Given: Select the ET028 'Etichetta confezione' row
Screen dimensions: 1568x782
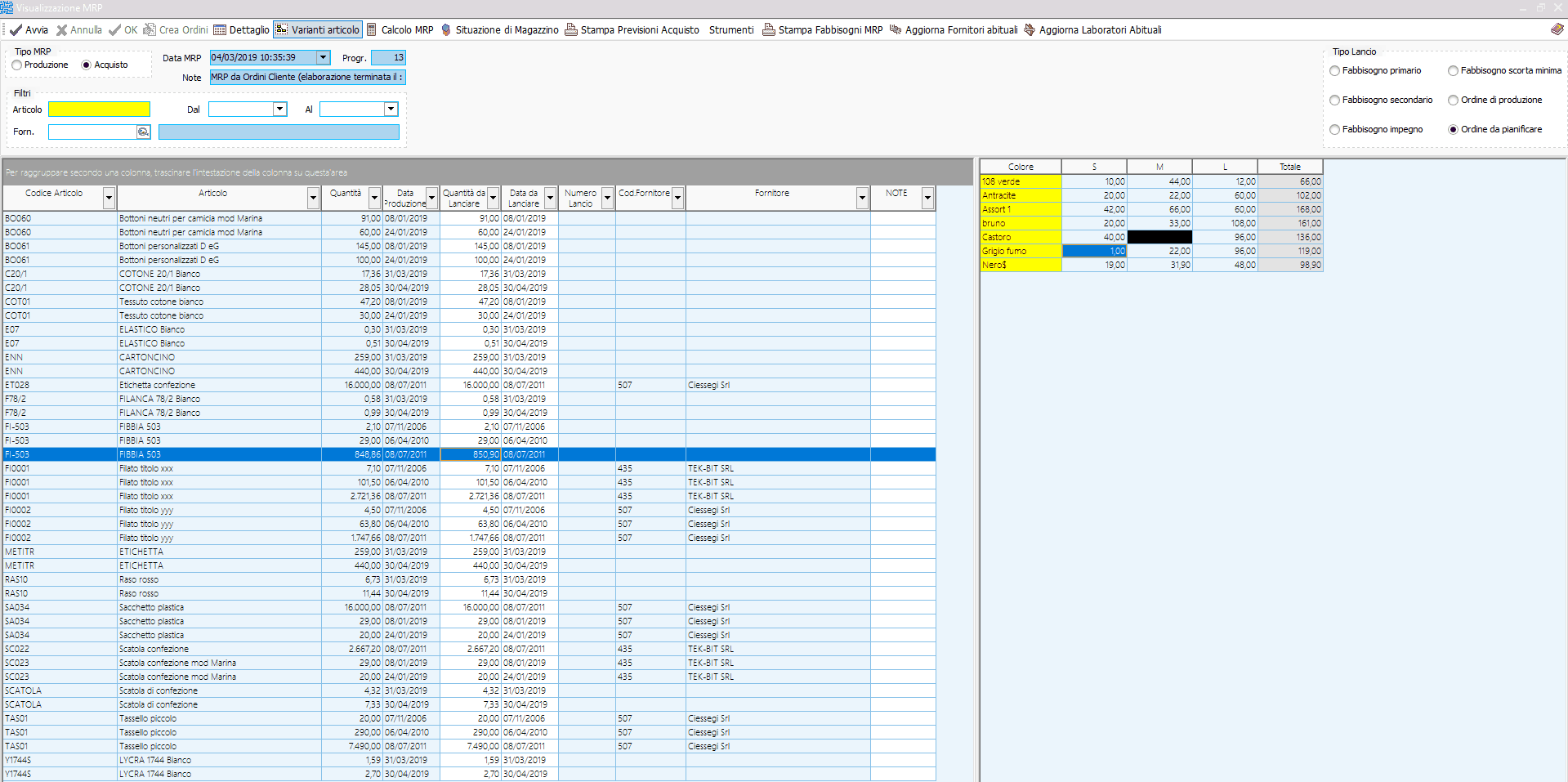Looking at the screenshot, I should (x=469, y=385).
